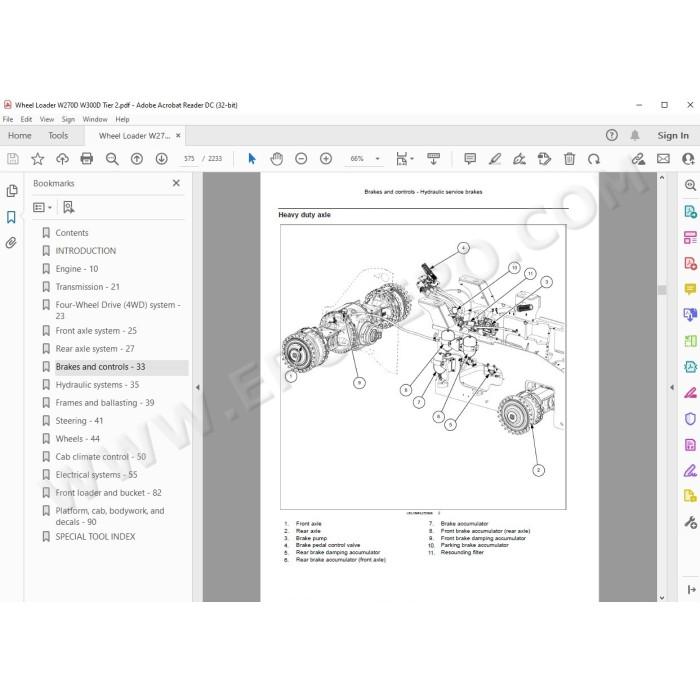Open the Add comment sticky note tool
The height and width of the screenshot is (700, 700).
click(x=470, y=158)
